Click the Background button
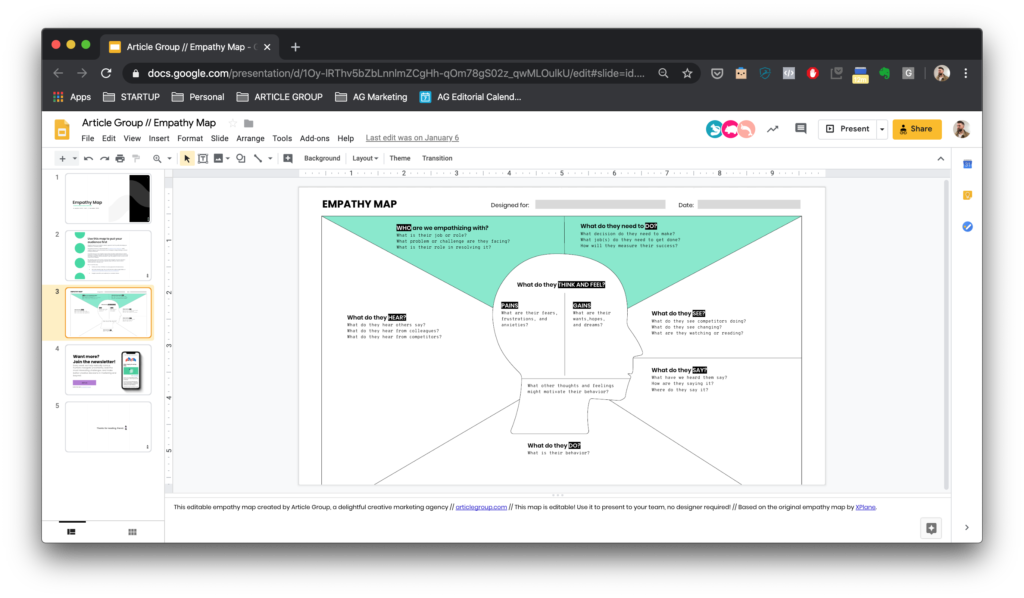 coord(322,159)
